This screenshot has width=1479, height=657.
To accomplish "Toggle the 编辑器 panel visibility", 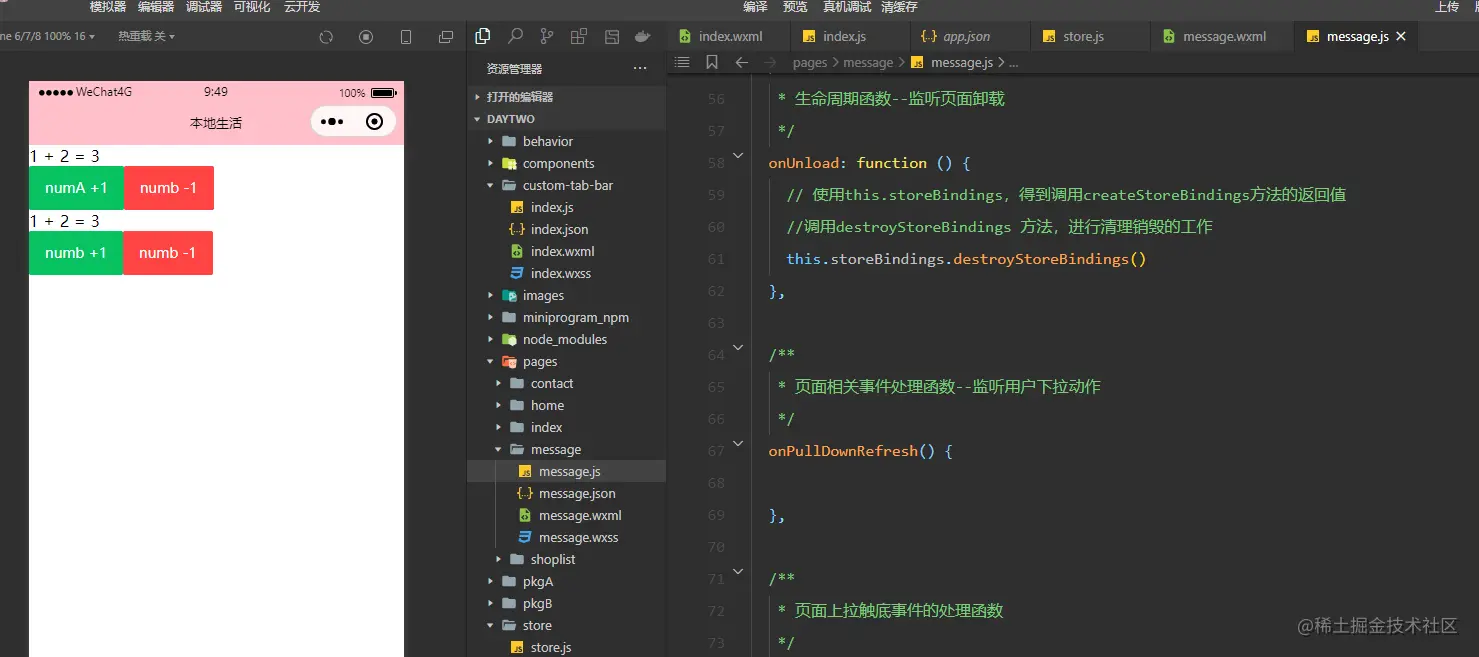I will coord(156,7).
